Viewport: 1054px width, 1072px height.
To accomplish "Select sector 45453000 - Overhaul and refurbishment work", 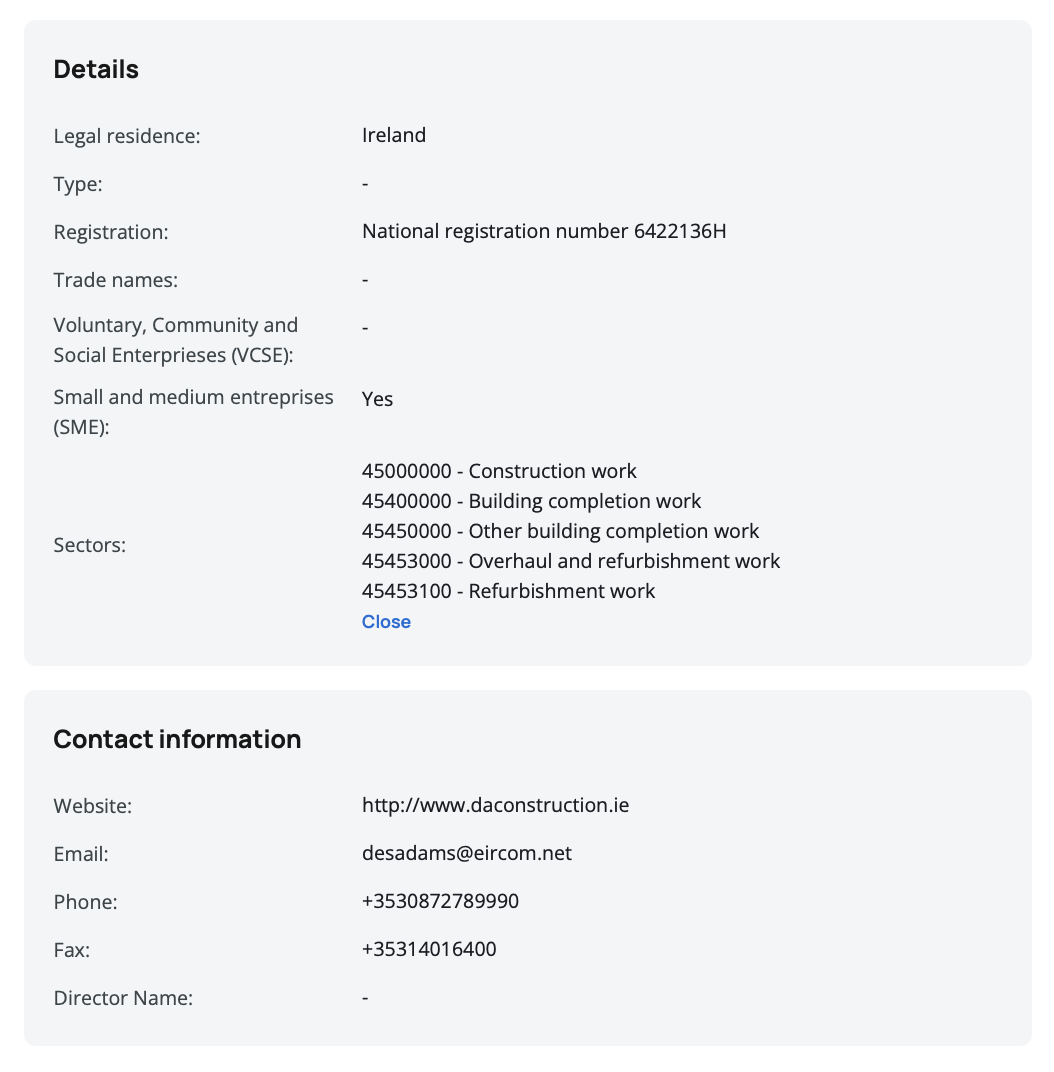I will (571, 561).
